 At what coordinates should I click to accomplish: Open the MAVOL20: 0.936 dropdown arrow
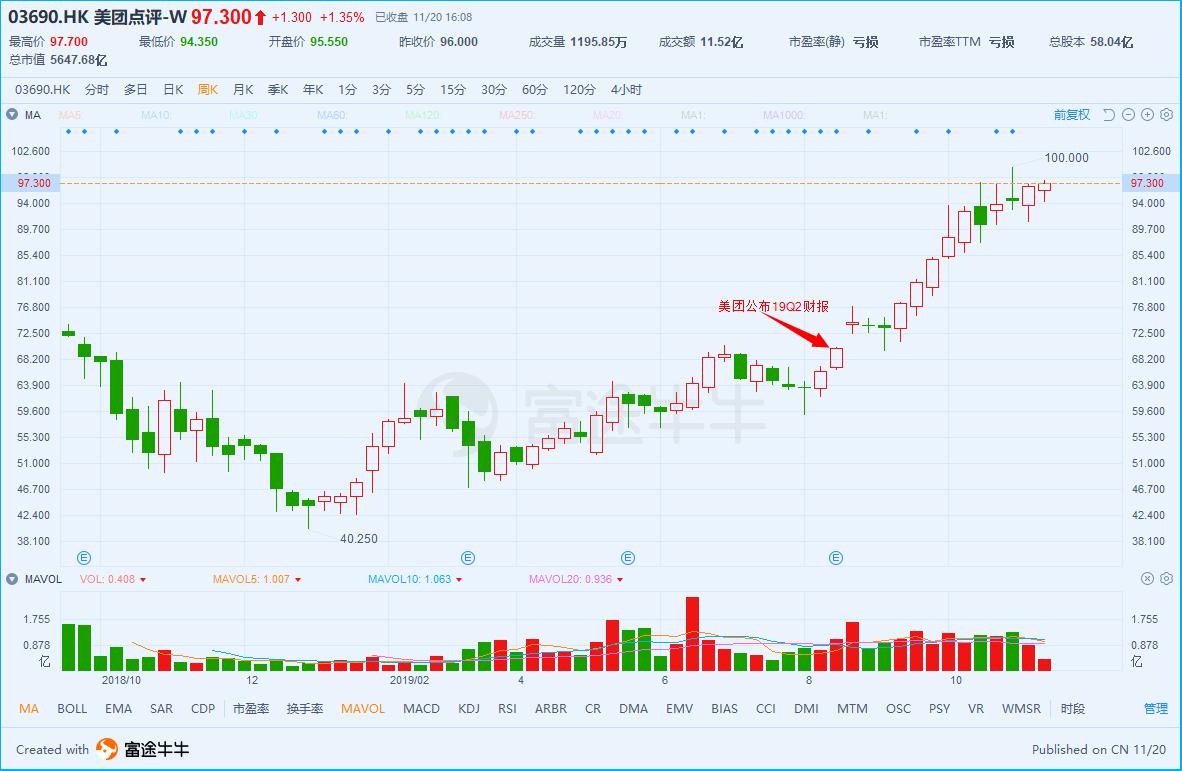pos(620,580)
